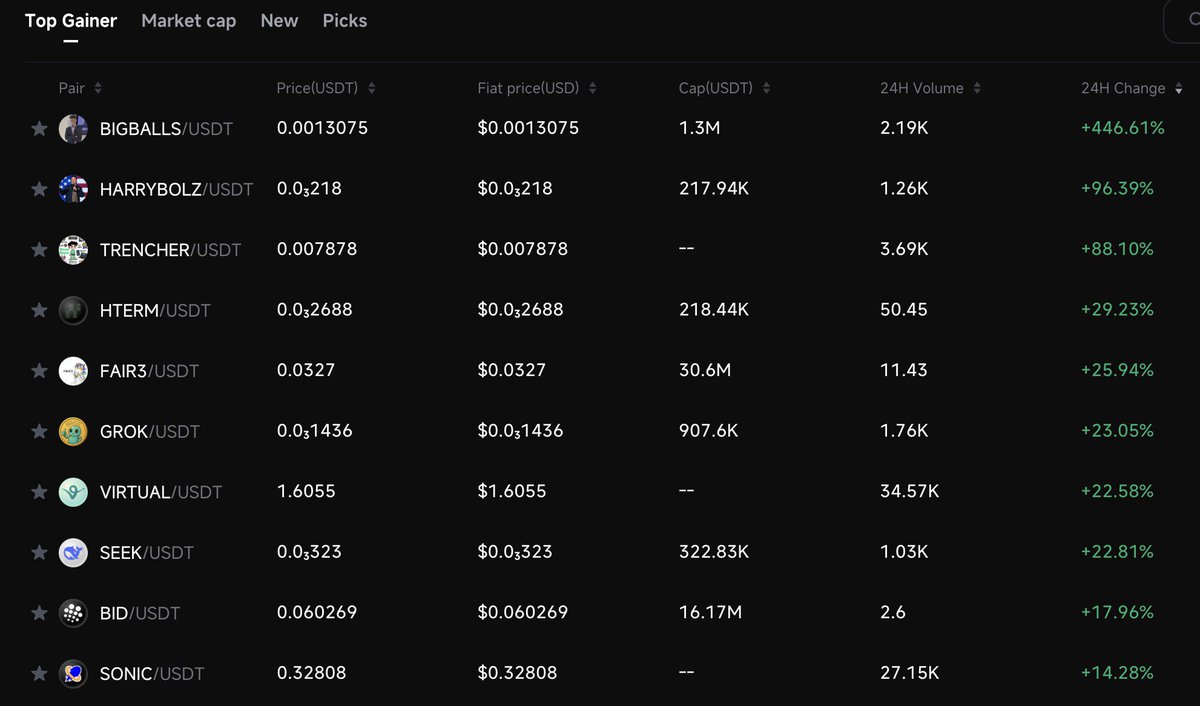Open the SEEK whale token logo
Image resolution: width=1200 pixels, height=706 pixels.
click(x=73, y=552)
